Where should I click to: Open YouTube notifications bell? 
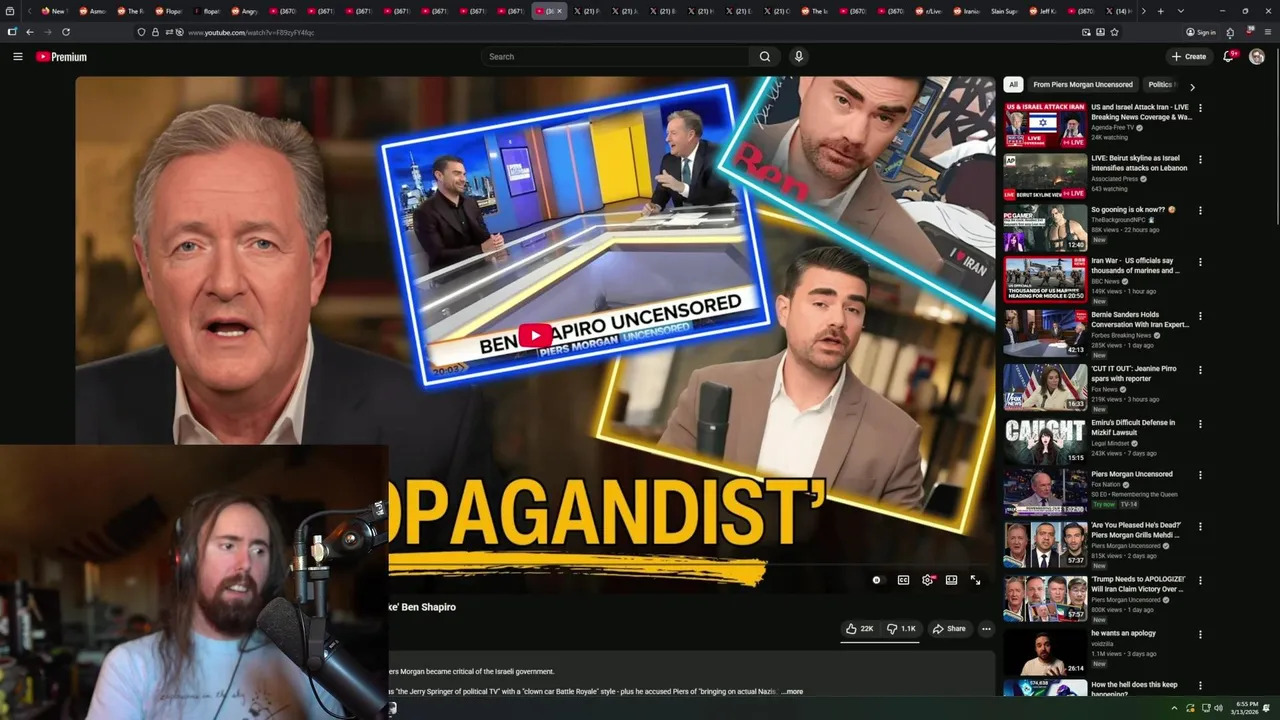pos(1228,57)
